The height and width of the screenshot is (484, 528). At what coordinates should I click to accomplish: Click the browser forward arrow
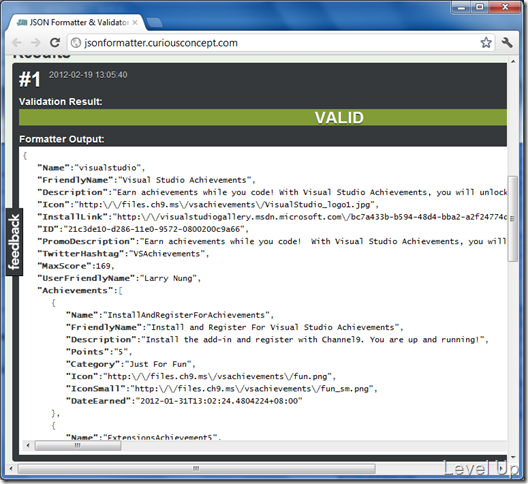point(35,43)
